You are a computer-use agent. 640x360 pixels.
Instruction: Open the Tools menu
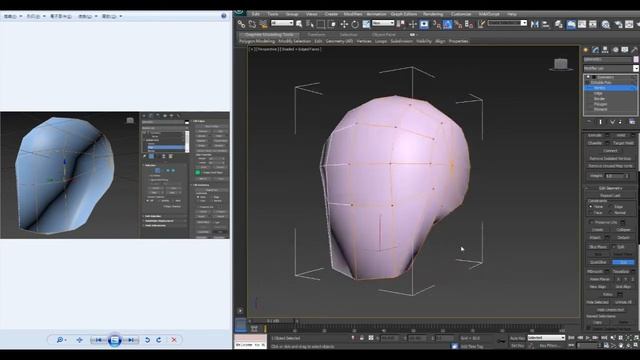tap(273, 14)
